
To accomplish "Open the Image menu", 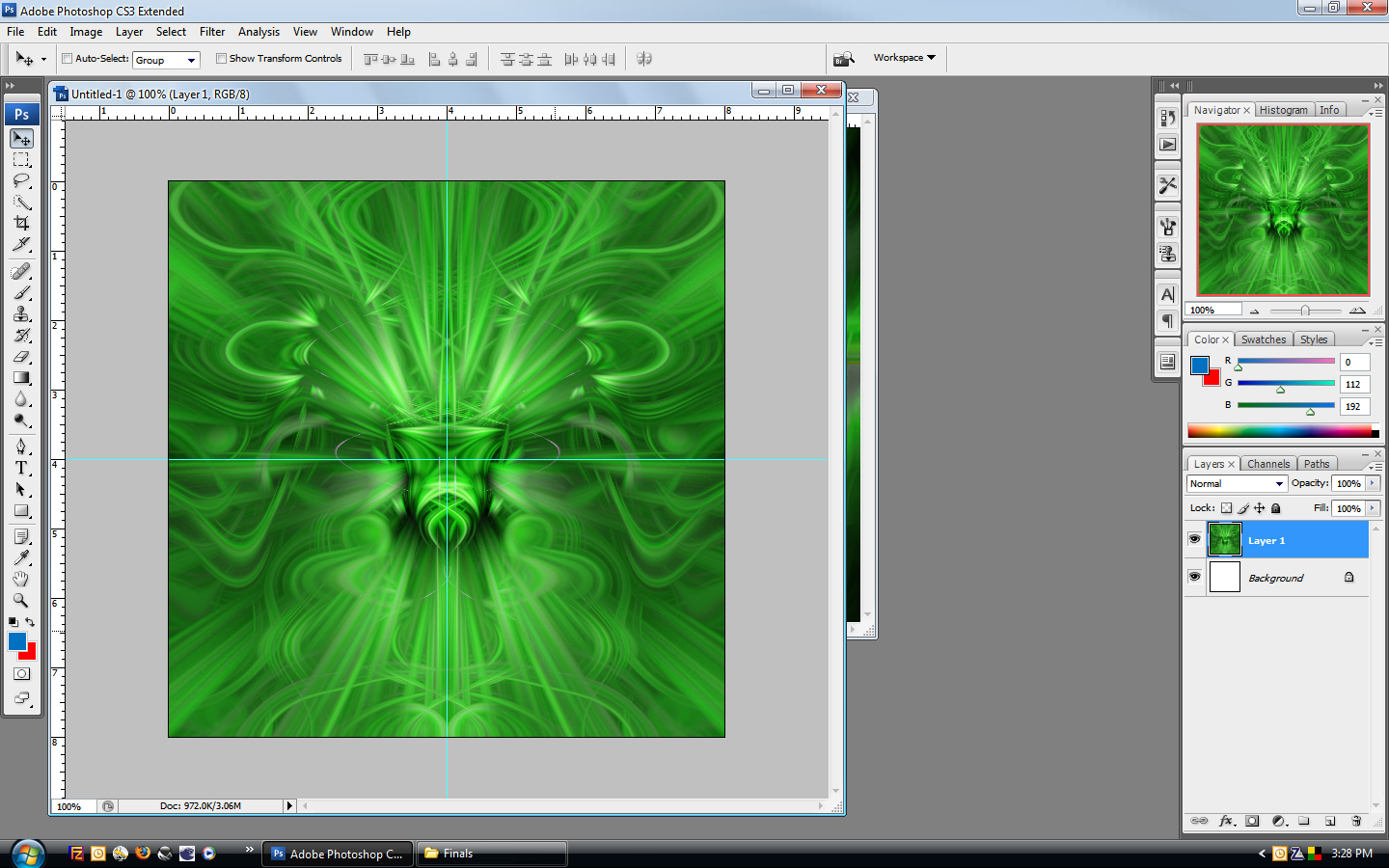I will 86,32.
